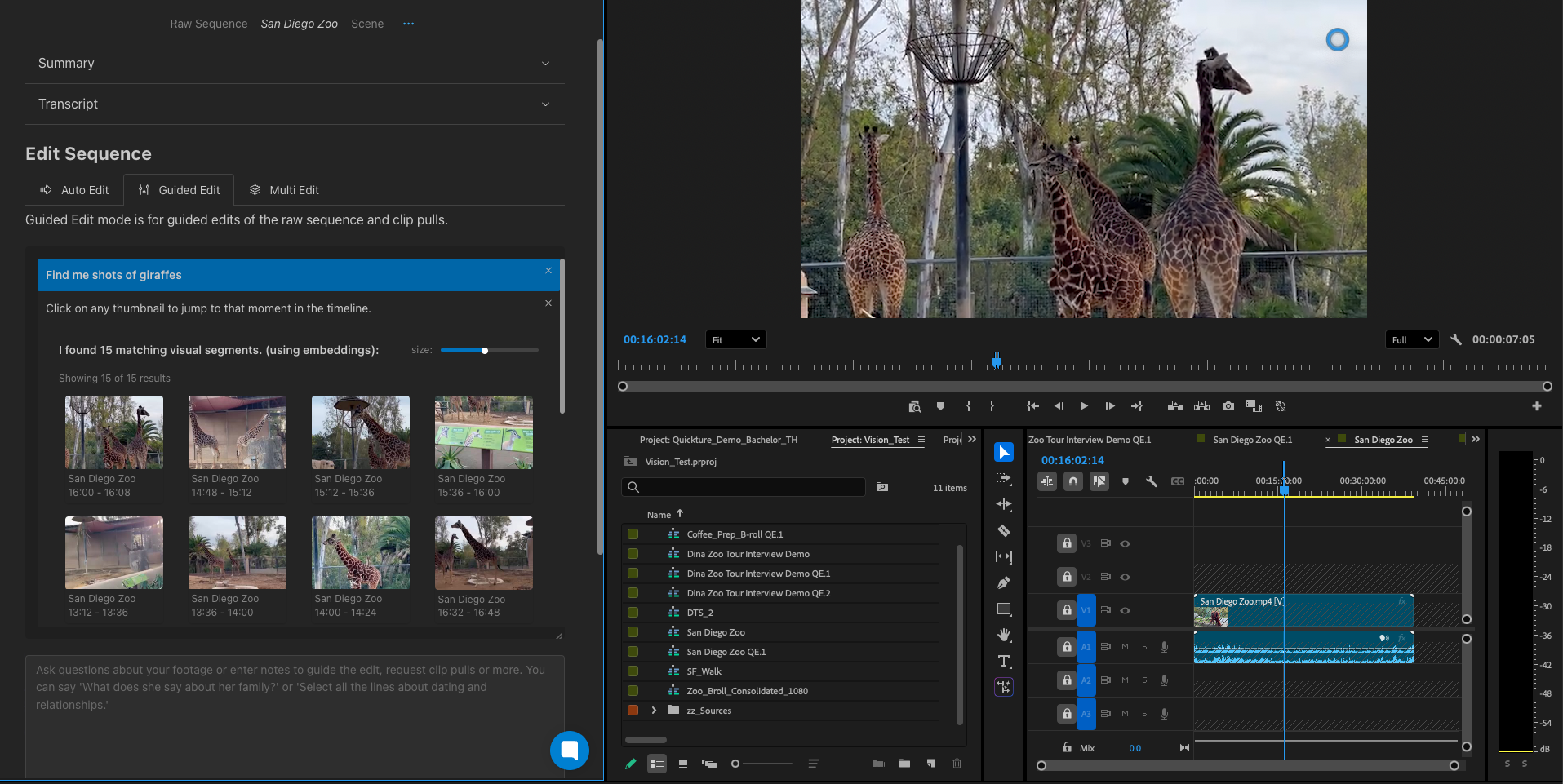Select the Pen tool
The width and height of the screenshot is (1563, 784).
1004,583
